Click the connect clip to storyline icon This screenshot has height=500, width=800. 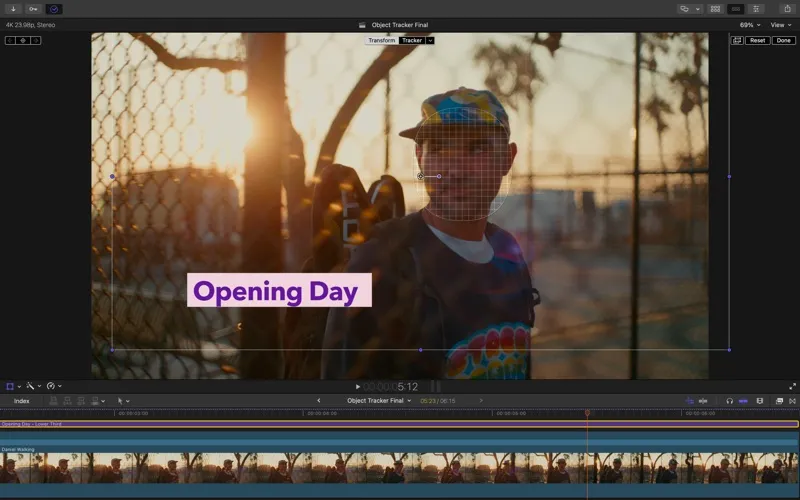pos(54,401)
